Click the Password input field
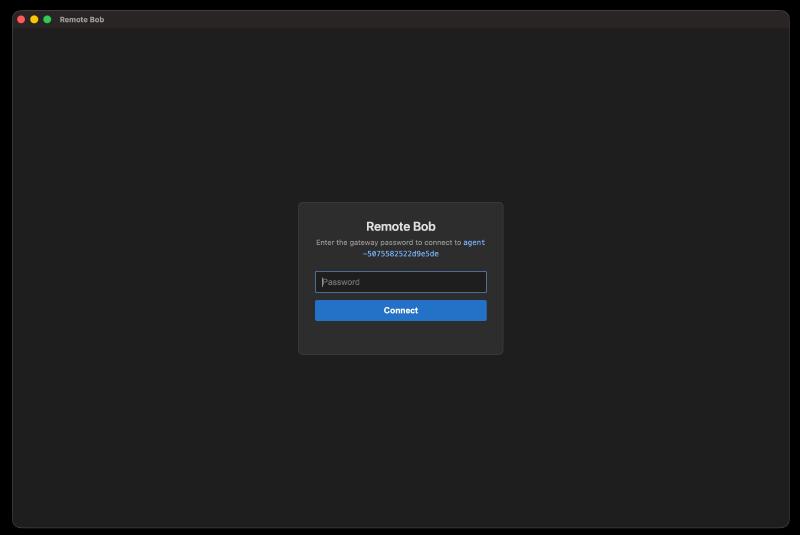 [x=401, y=282]
